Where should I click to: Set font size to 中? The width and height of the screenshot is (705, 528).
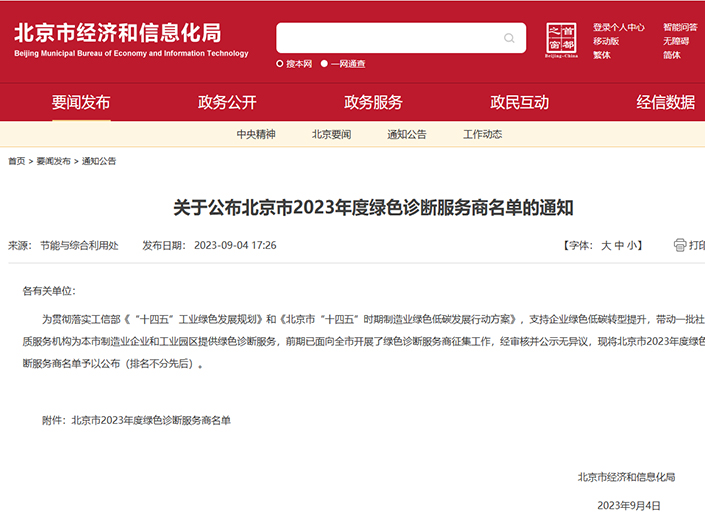coord(619,245)
